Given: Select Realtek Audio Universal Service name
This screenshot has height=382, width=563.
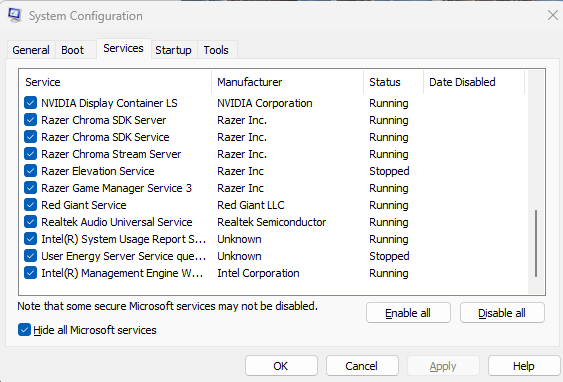Looking at the screenshot, I should click(x=117, y=222).
